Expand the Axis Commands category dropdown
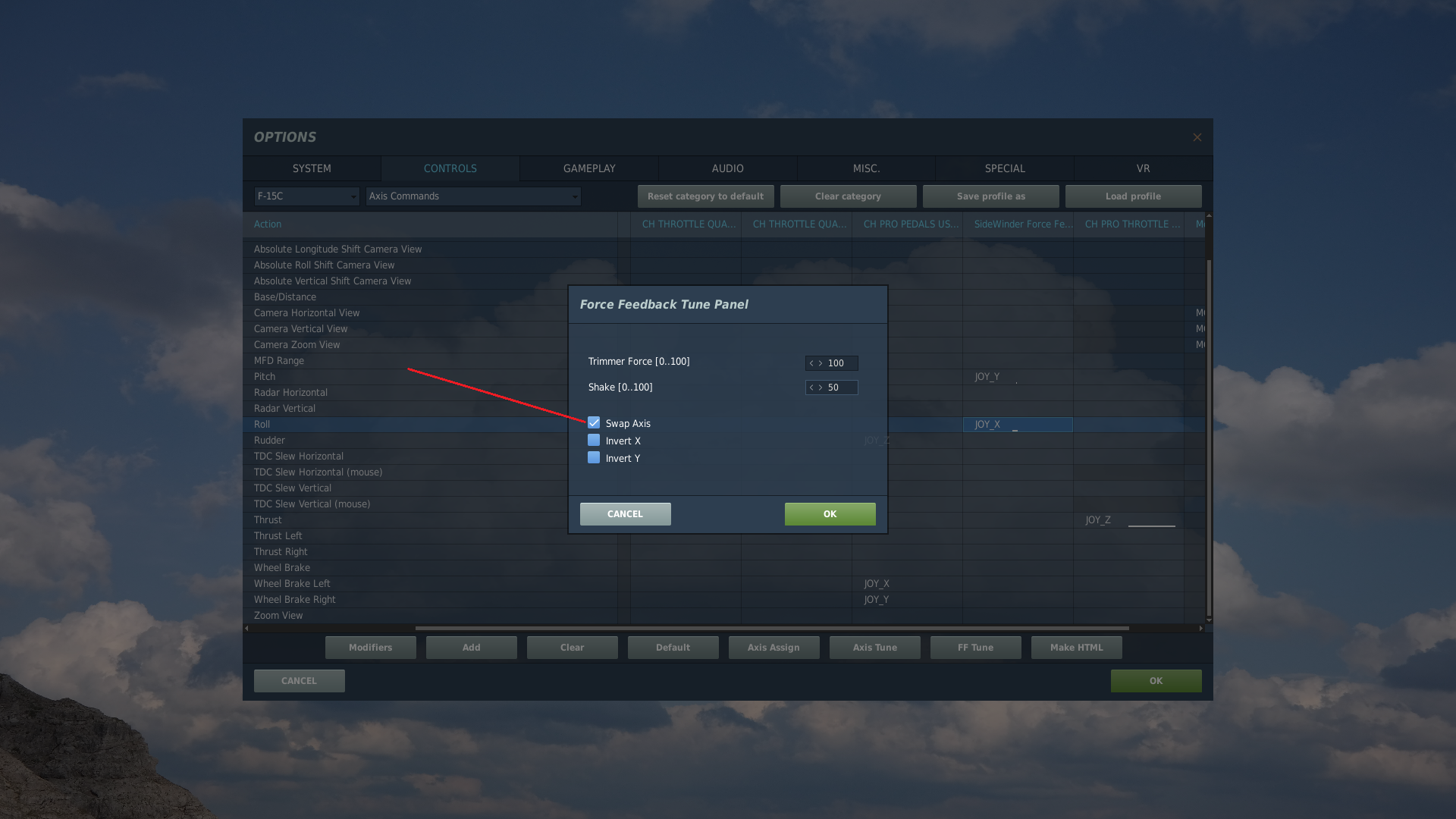 473,196
